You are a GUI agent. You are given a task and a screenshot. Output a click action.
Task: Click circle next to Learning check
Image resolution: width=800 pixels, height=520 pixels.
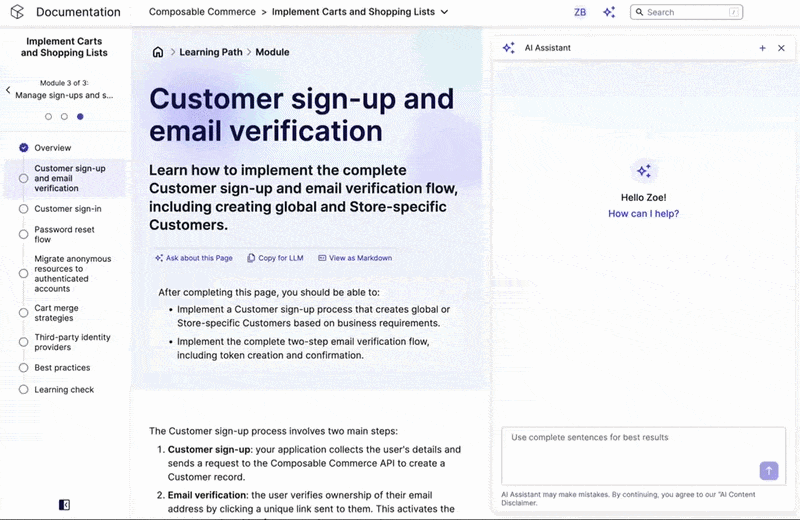[23, 390]
